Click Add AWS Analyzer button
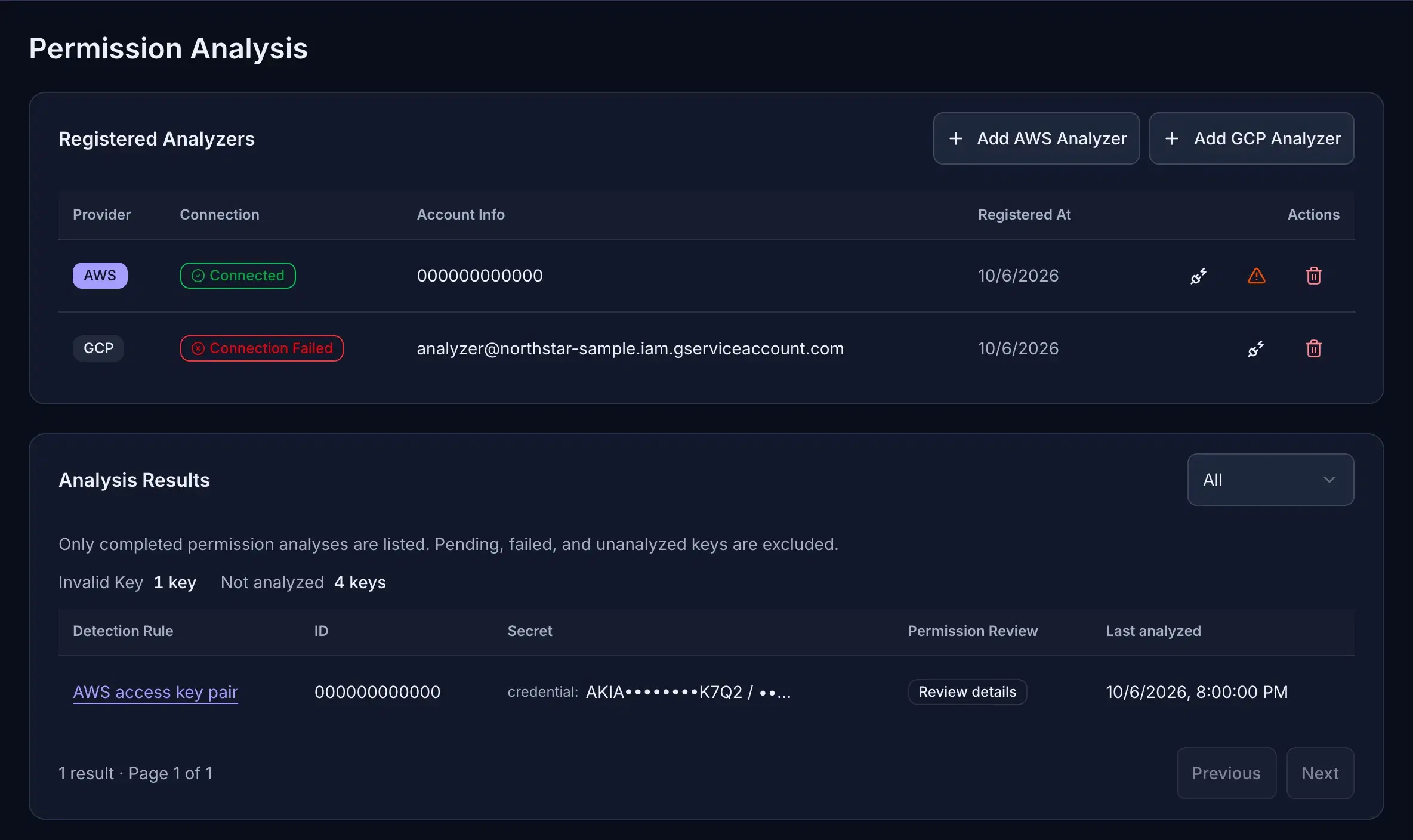 point(1036,138)
